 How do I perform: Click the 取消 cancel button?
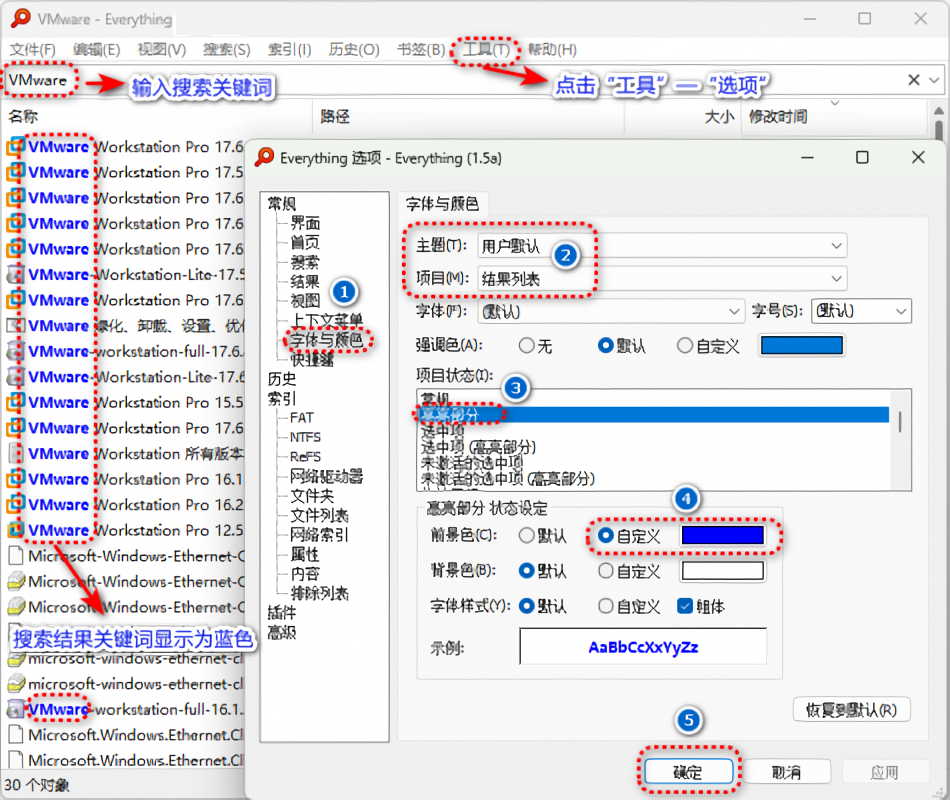[x=786, y=772]
